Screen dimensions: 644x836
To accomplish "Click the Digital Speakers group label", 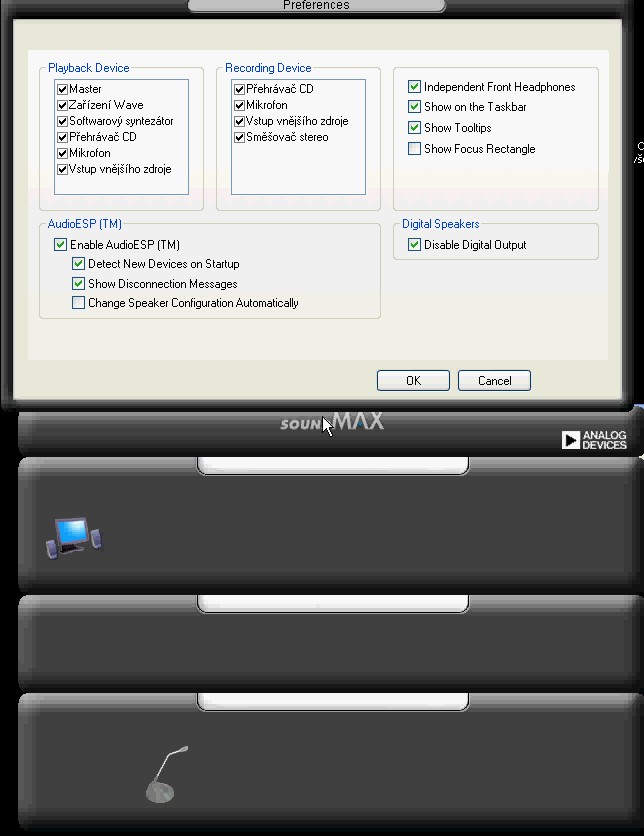I will pos(440,224).
